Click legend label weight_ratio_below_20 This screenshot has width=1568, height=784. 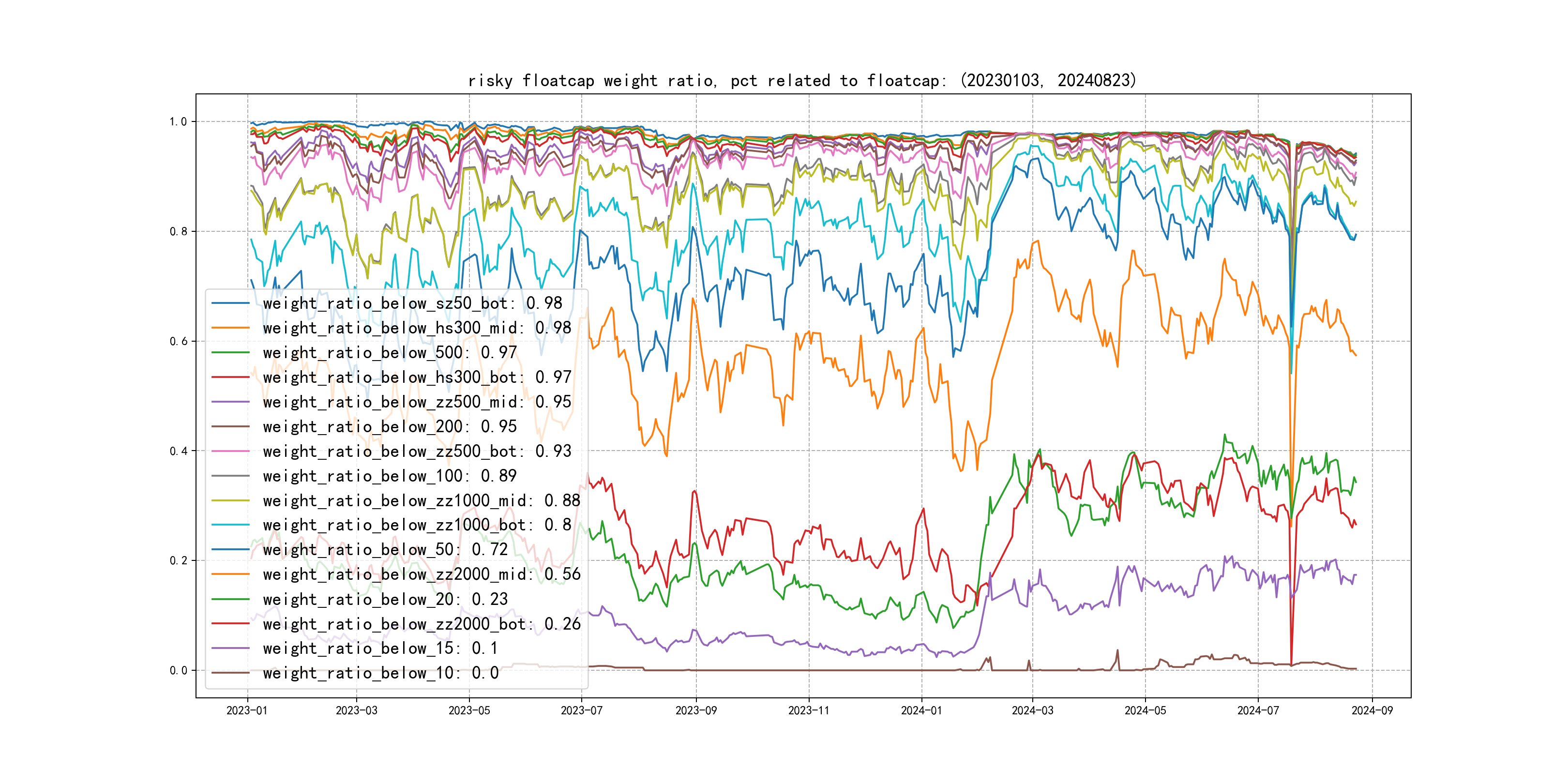pos(385,600)
